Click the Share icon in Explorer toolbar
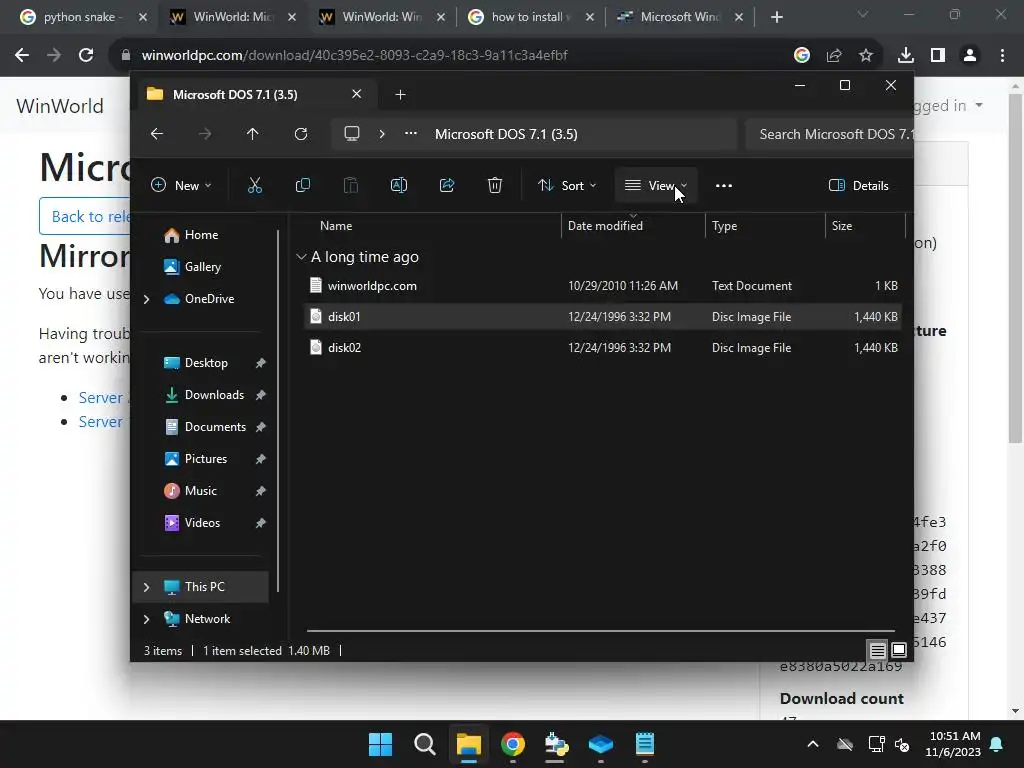This screenshot has height=768, width=1024. (447, 185)
